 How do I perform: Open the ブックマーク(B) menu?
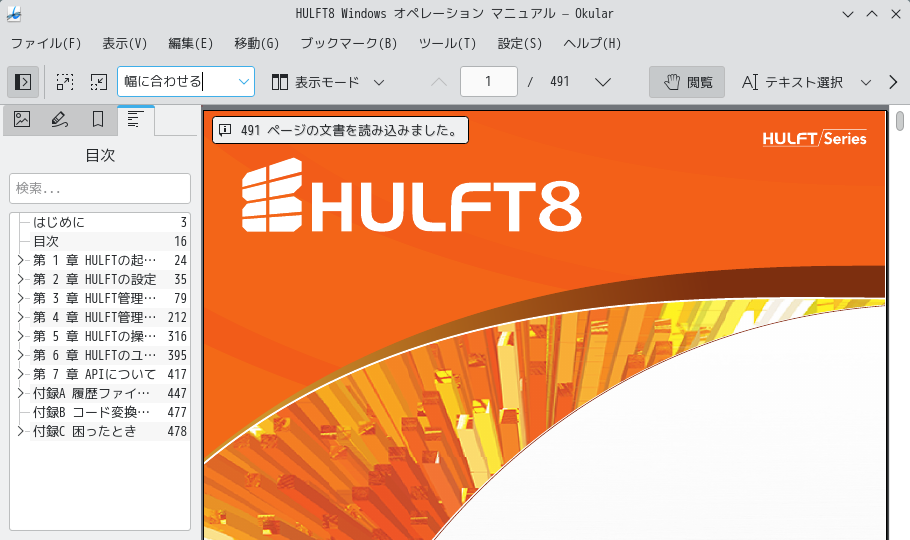tap(349, 44)
